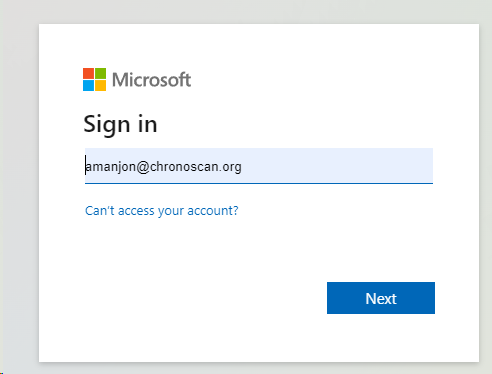This screenshot has height=374, width=492.
Task: Click the blue square in Microsoft logo
Action: click(x=88, y=86)
